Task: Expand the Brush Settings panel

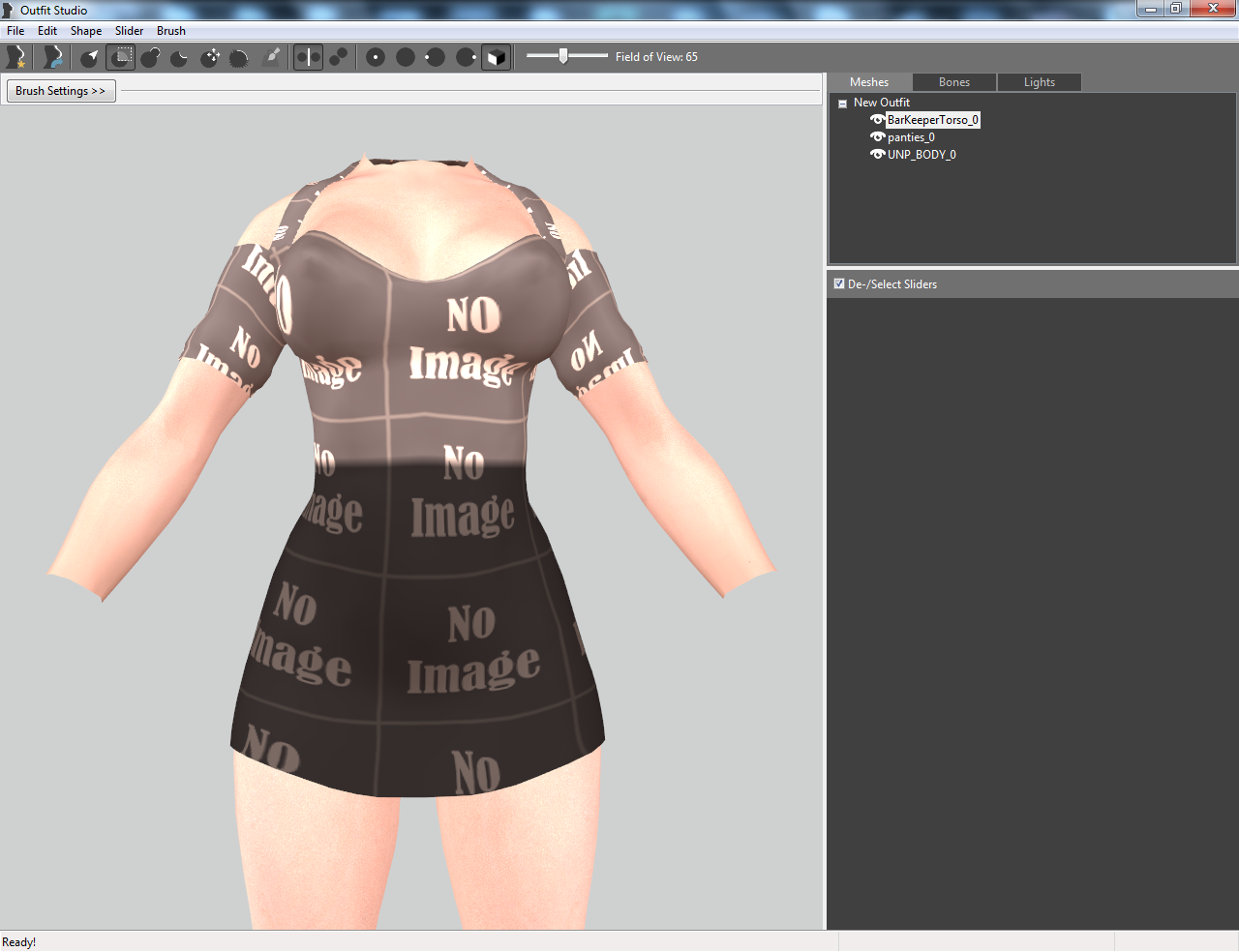Action: 60,90
